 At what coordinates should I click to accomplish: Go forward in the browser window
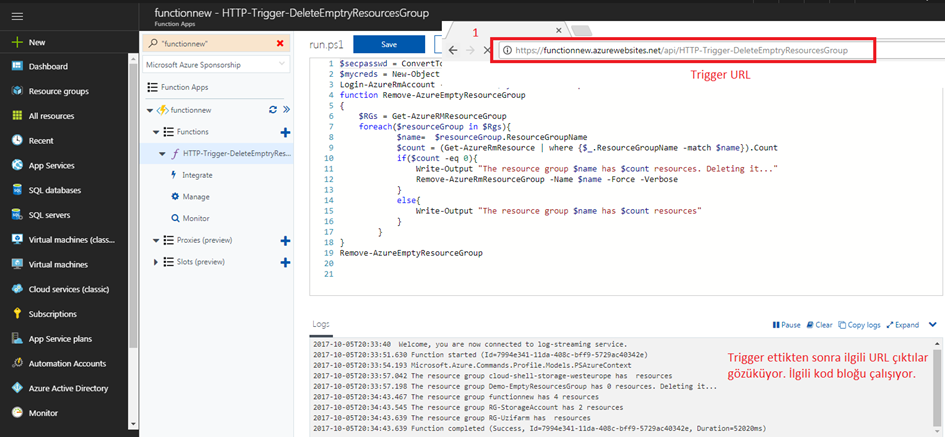coord(471,51)
